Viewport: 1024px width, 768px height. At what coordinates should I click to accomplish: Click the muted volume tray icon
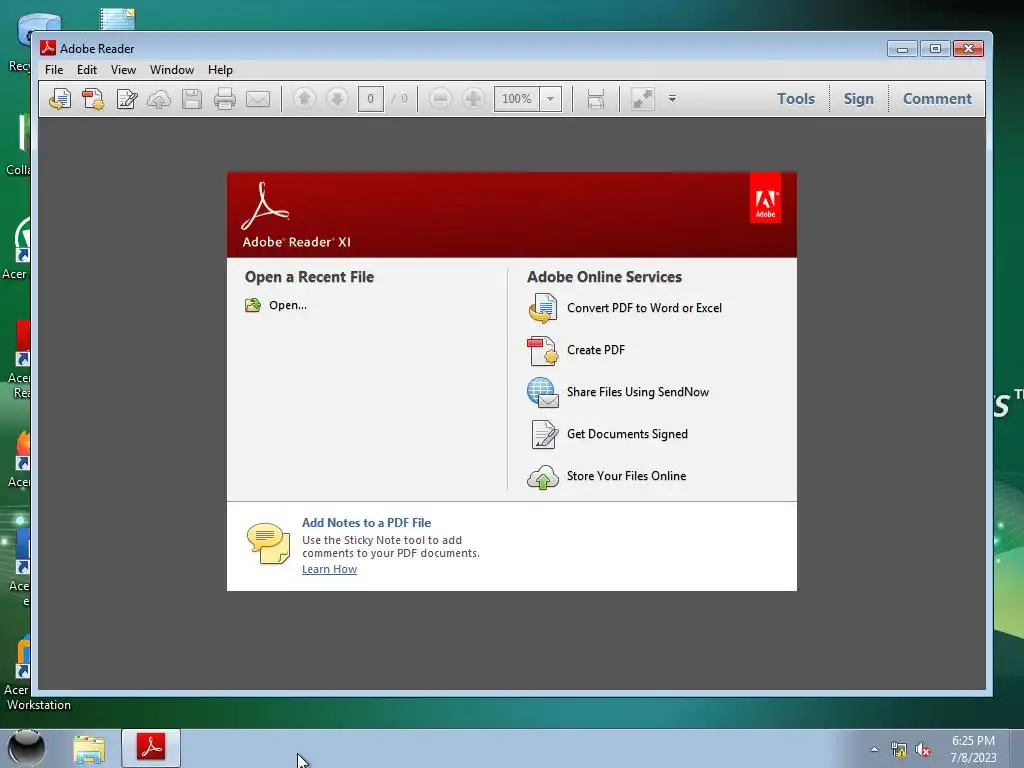point(923,750)
